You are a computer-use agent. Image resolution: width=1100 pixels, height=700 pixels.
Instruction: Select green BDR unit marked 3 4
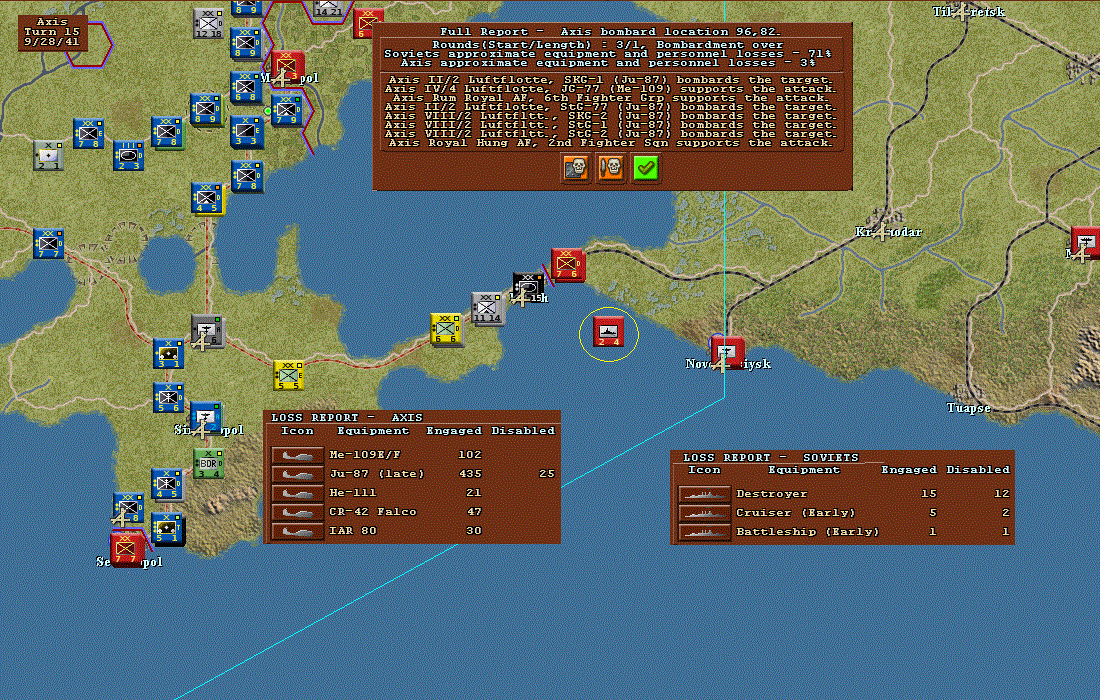point(208,464)
